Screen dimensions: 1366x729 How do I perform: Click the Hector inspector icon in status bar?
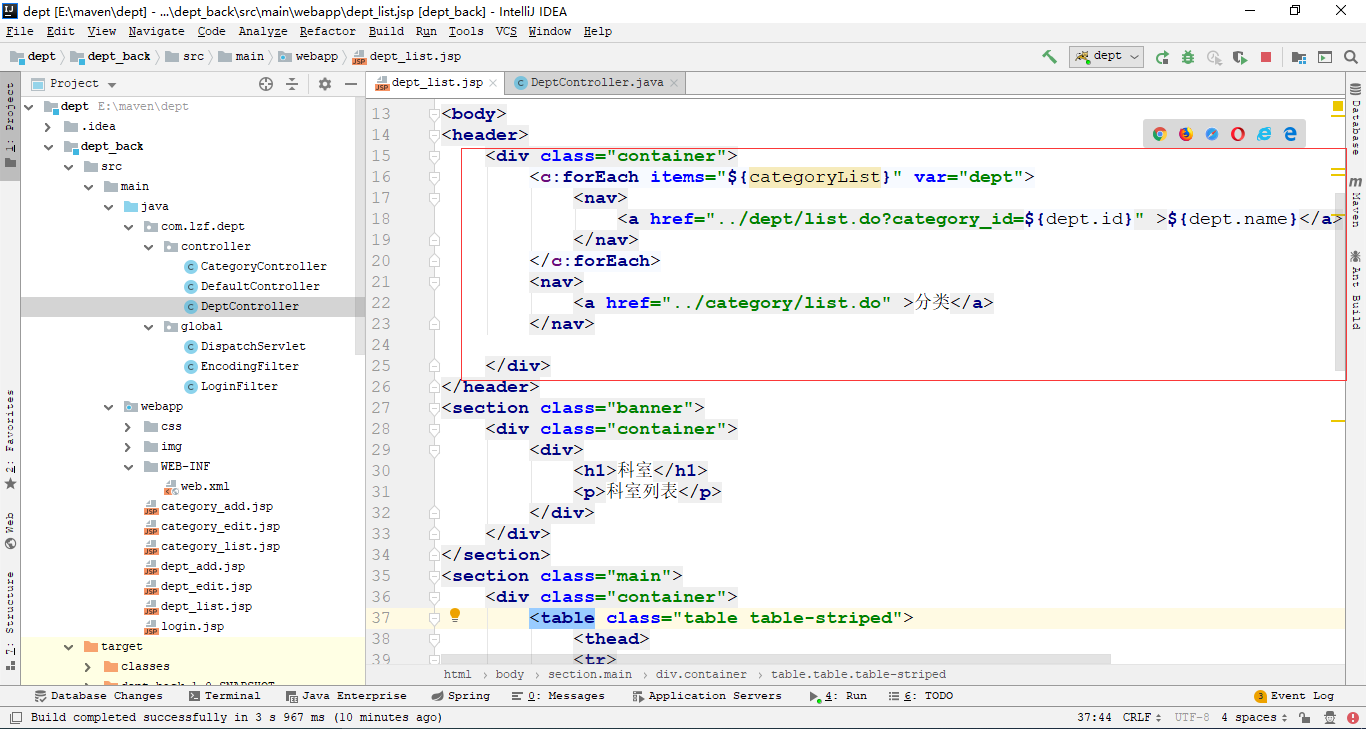point(1330,717)
